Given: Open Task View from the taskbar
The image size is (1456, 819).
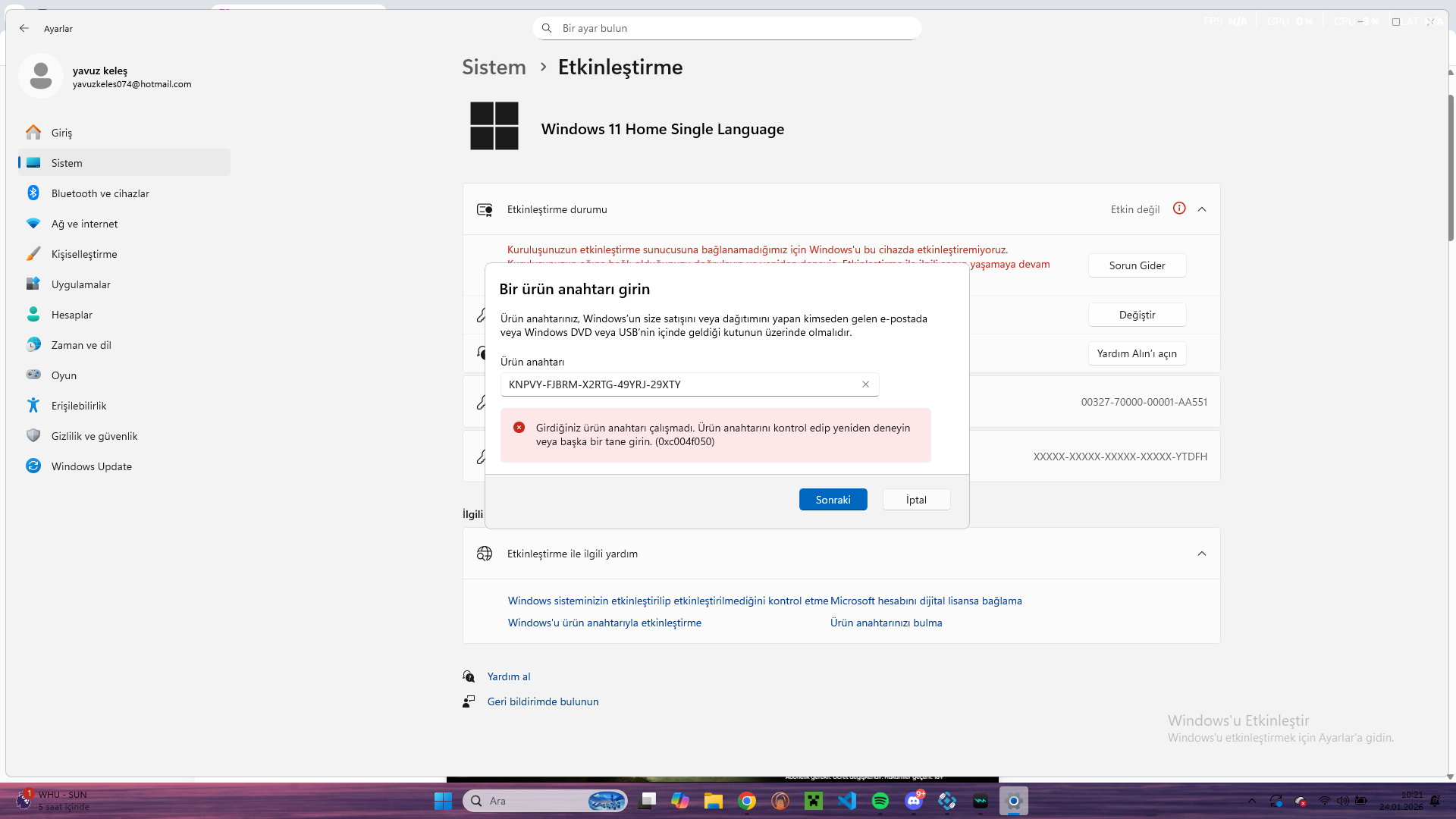Looking at the screenshot, I should click(648, 801).
